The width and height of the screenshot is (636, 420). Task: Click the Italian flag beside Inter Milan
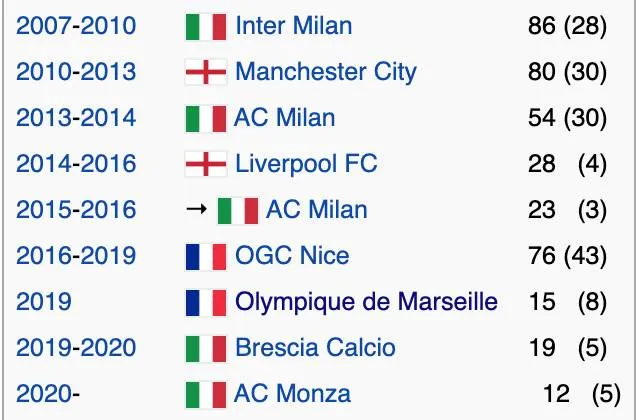206,26
